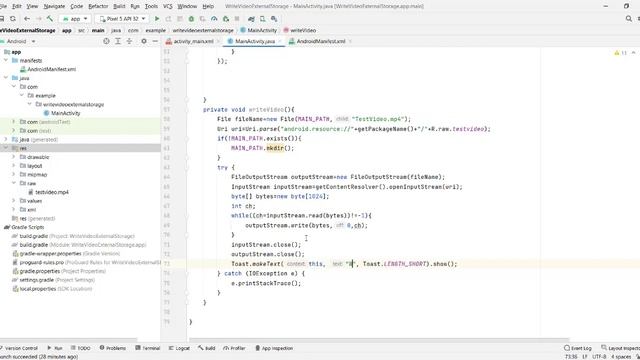The height and width of the screenshot is (360, 640).
Task: Expand the com (androidTest) package
Action: (x=13, y=122)
